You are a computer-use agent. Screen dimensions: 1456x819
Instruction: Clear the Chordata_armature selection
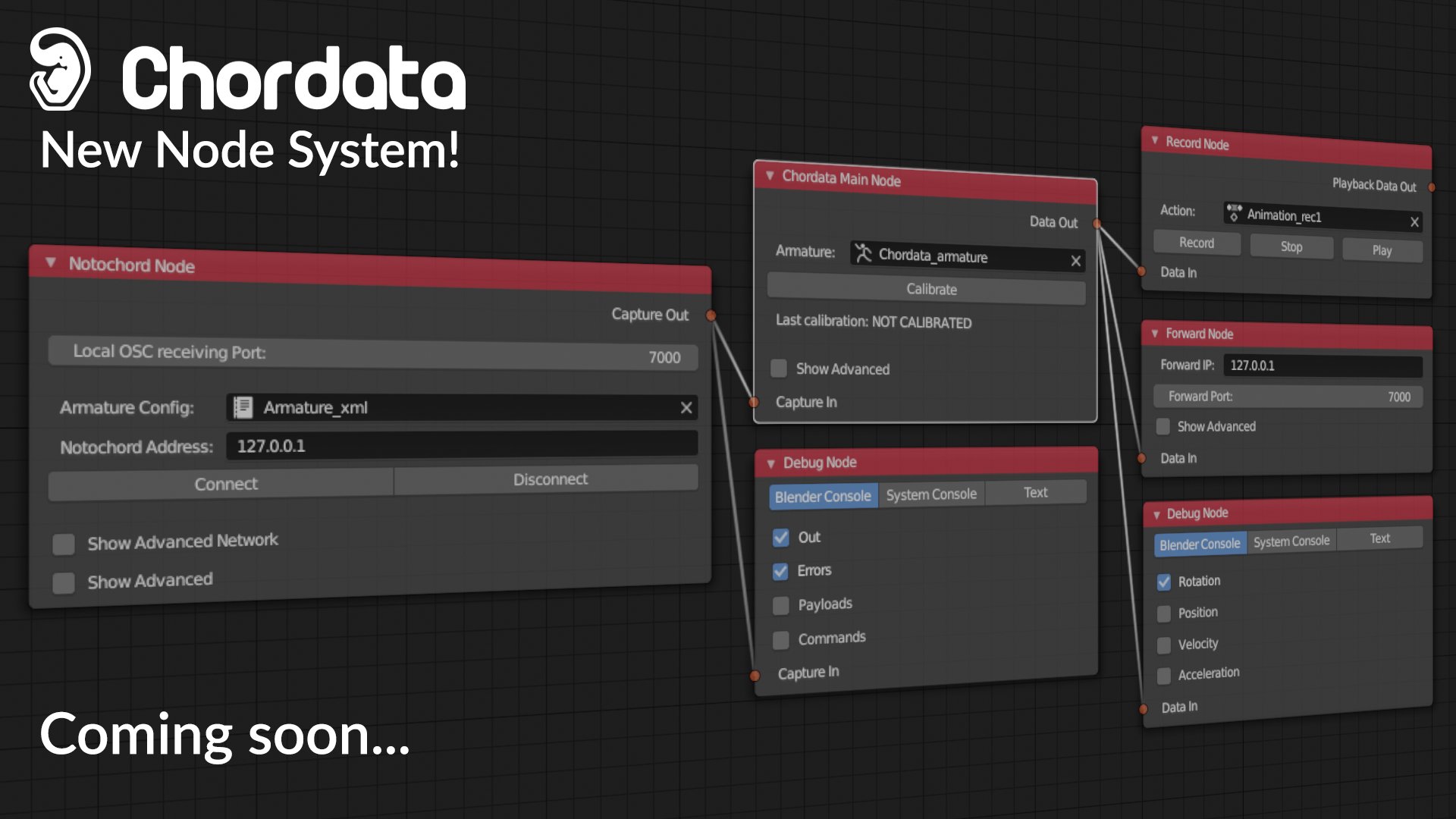1075,261
